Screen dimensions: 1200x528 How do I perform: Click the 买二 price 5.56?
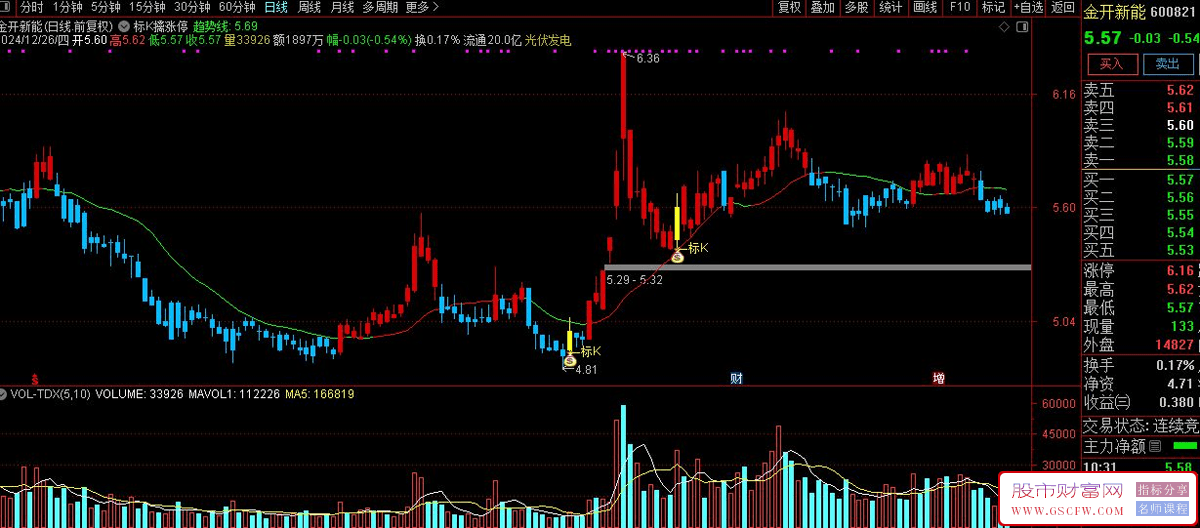pyautogui.click(x=1180, y=197)
